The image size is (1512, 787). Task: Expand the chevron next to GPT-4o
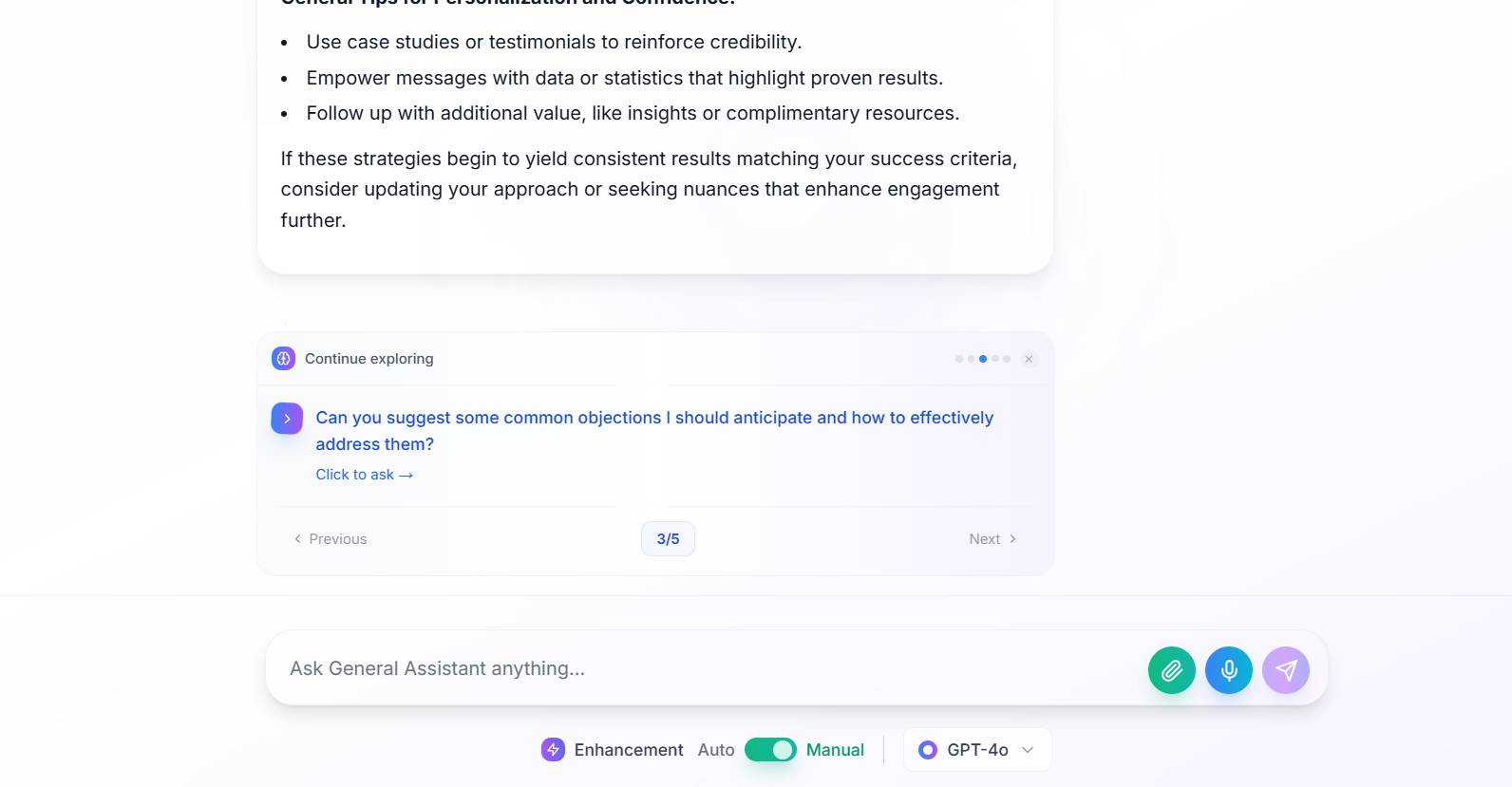click(1027, 750)
